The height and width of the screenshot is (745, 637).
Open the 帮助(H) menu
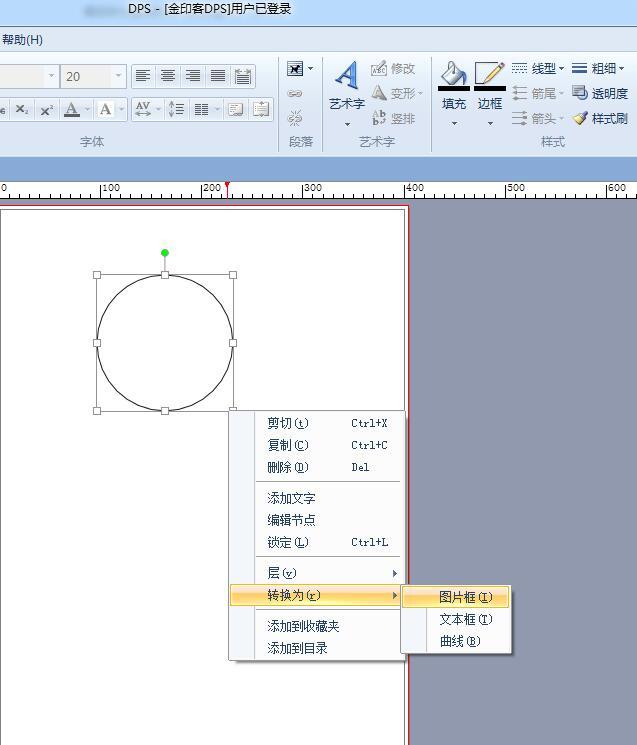[22, 40]
